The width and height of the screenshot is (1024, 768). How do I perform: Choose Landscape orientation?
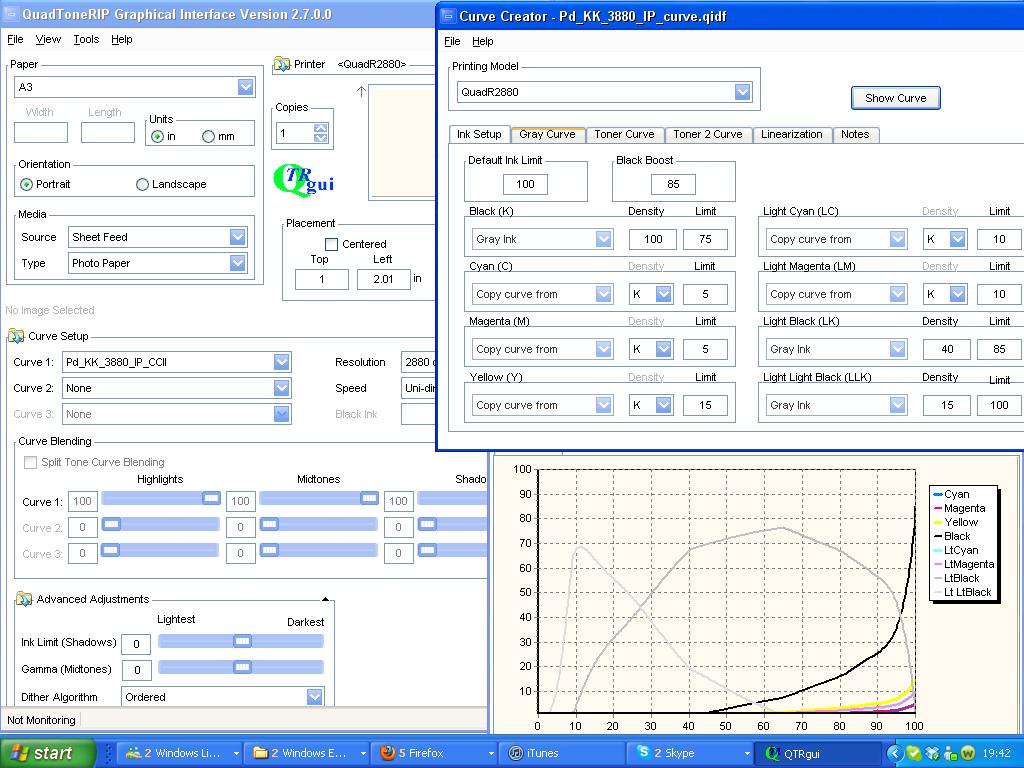(142, 184)
